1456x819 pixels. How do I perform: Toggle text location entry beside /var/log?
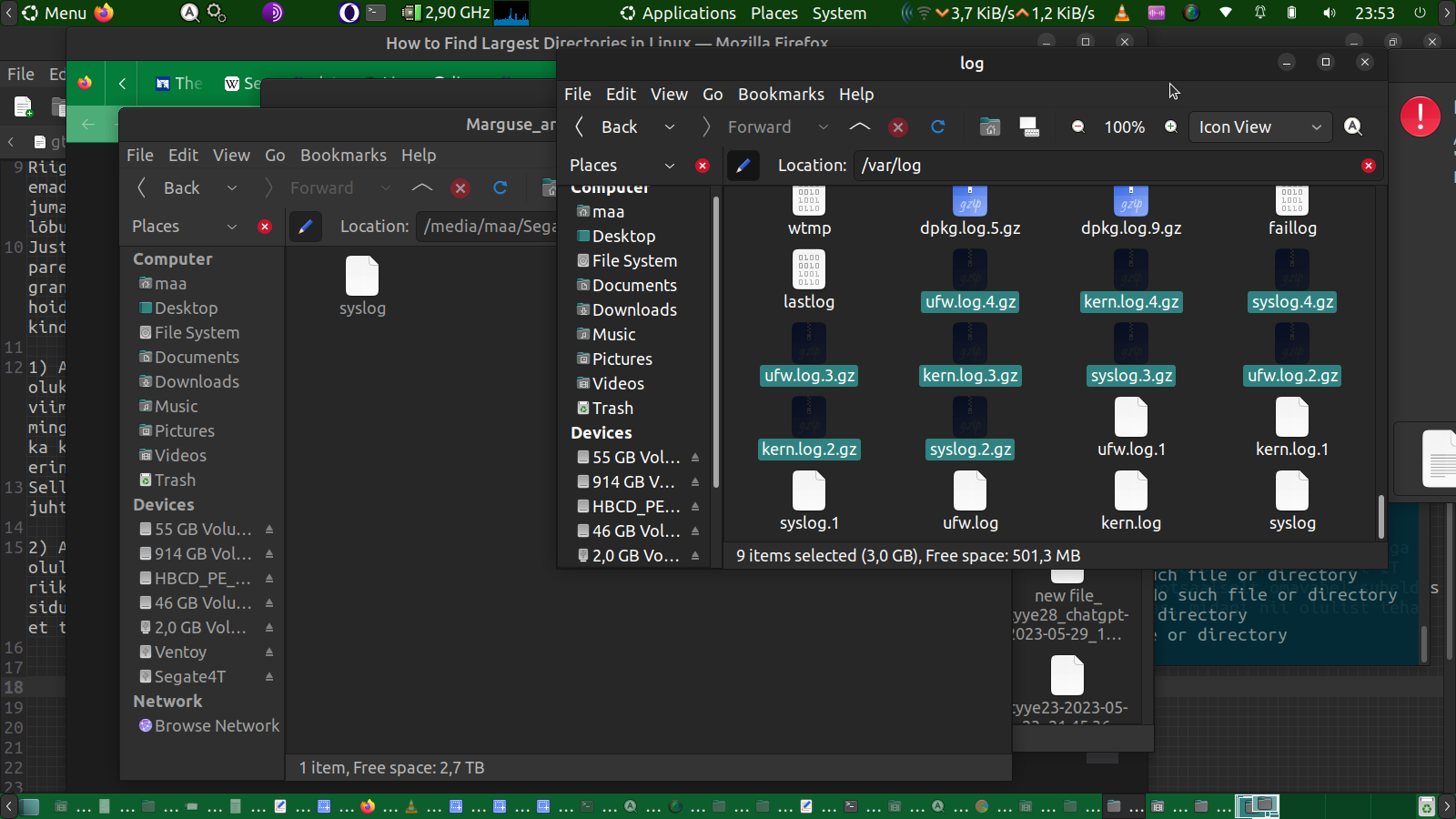tap(743, 166)
